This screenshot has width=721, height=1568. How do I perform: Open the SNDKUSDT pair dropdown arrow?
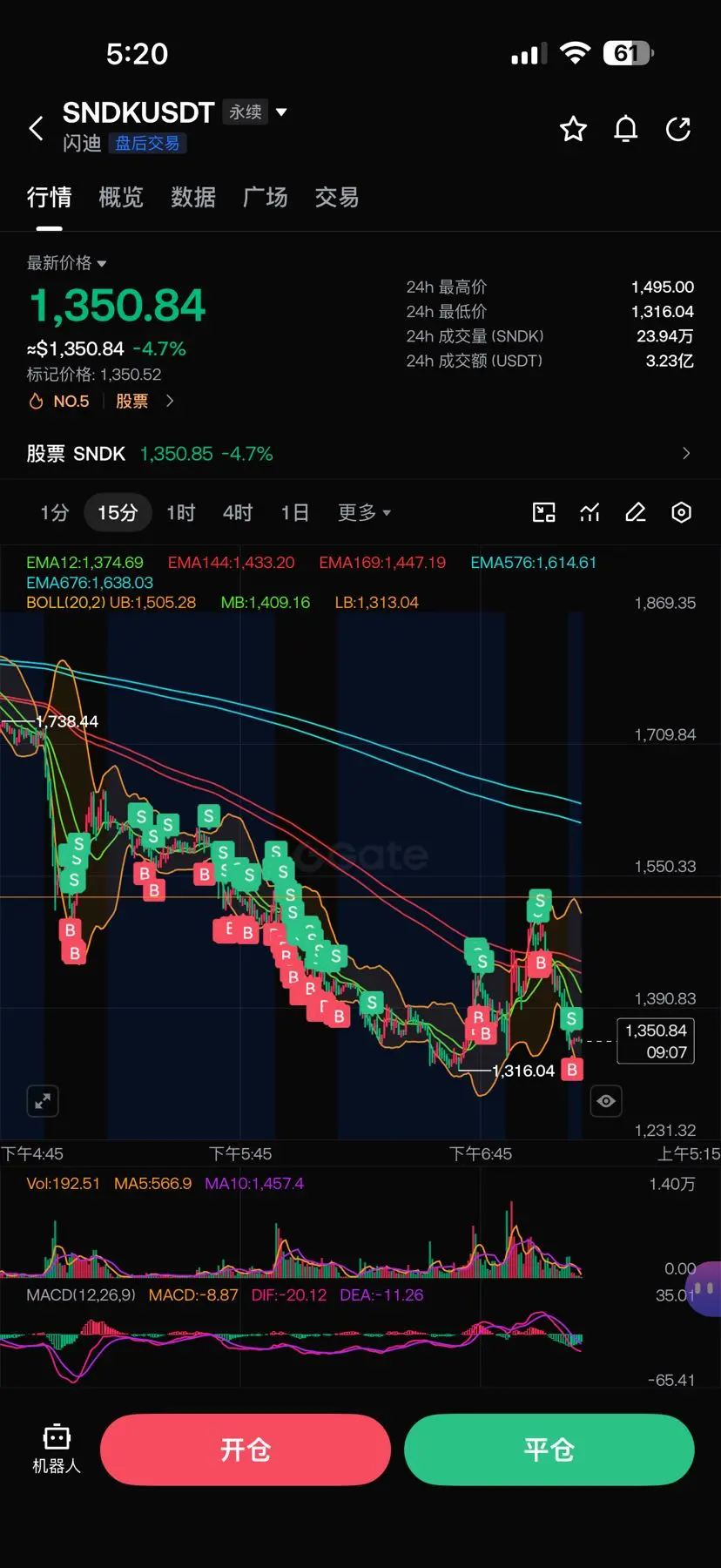click(281, 112)
